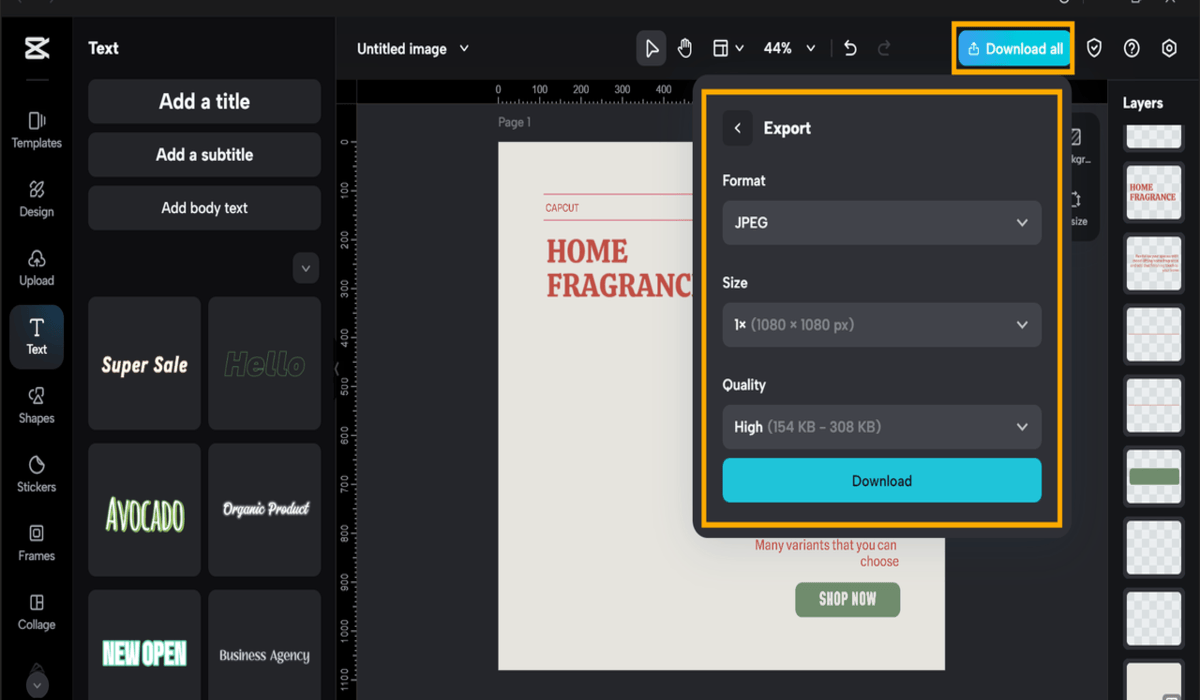Collapse the left Text panel
The height and width of the screenshot is (700, 1200).
(x=337, y=368)
